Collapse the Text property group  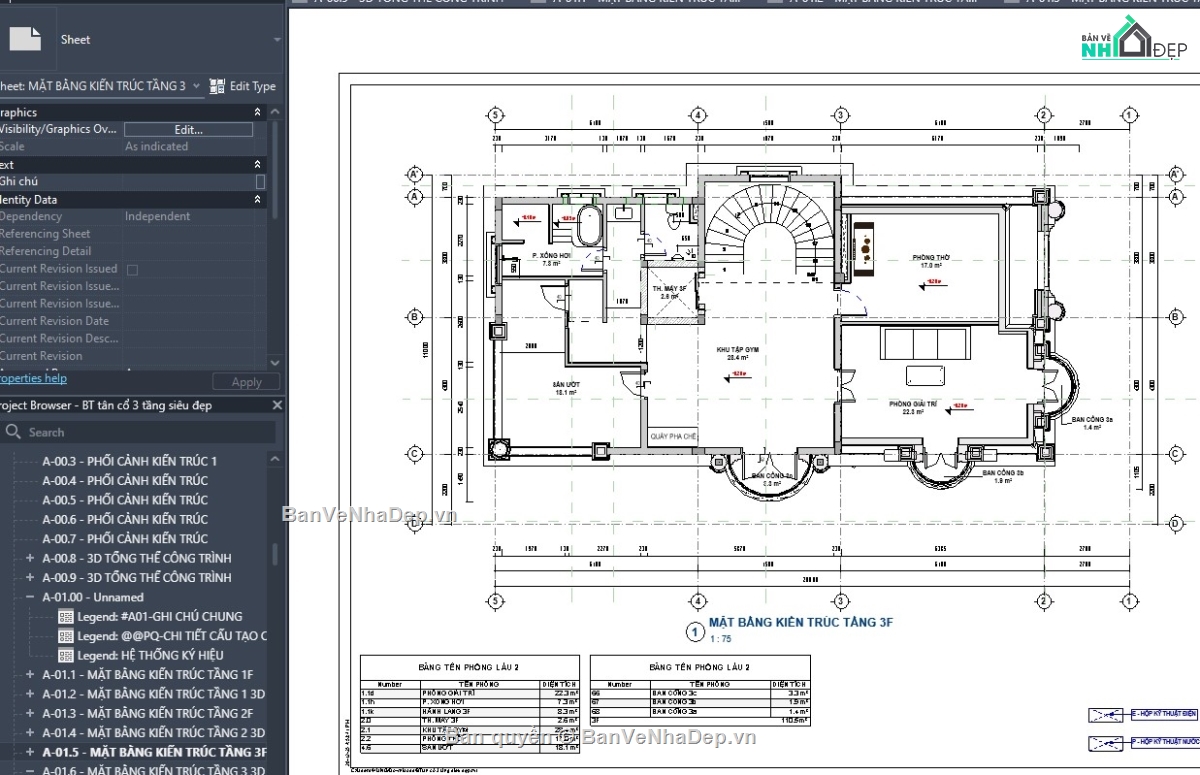click(x=257, y=165)
